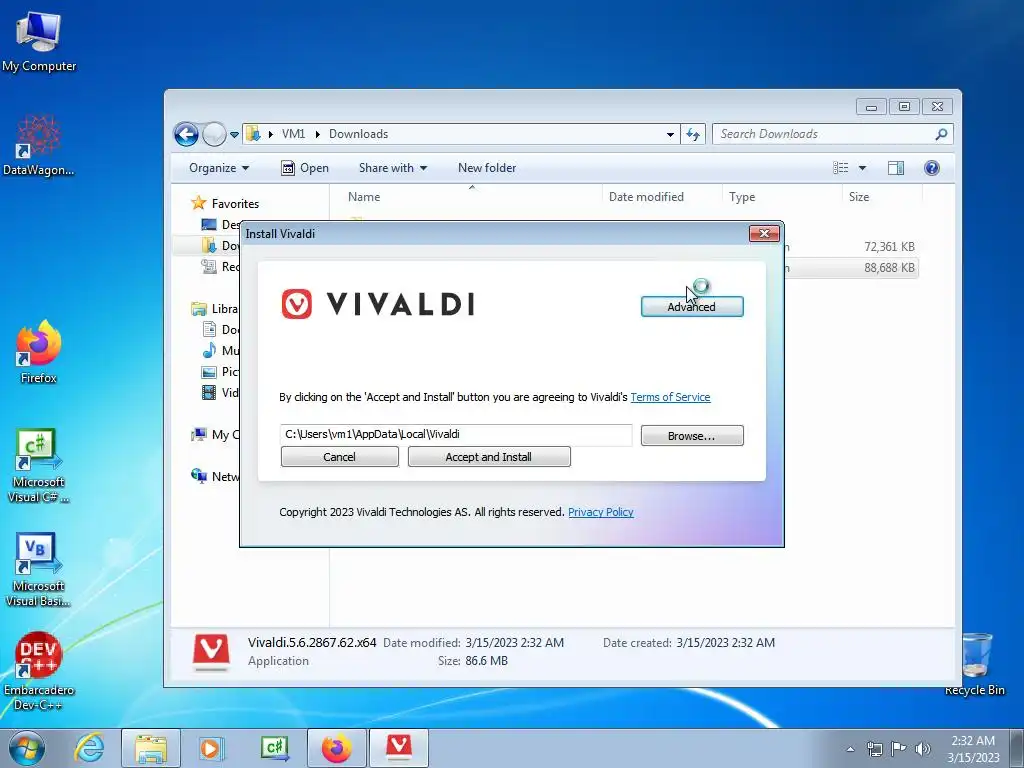Select Libraries in navigation pane

point(215,309)
